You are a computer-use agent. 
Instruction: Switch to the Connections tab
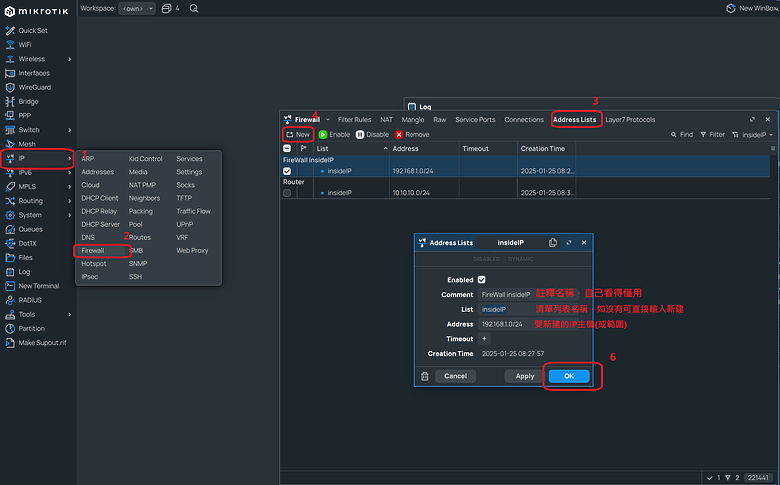click(524, 120)
